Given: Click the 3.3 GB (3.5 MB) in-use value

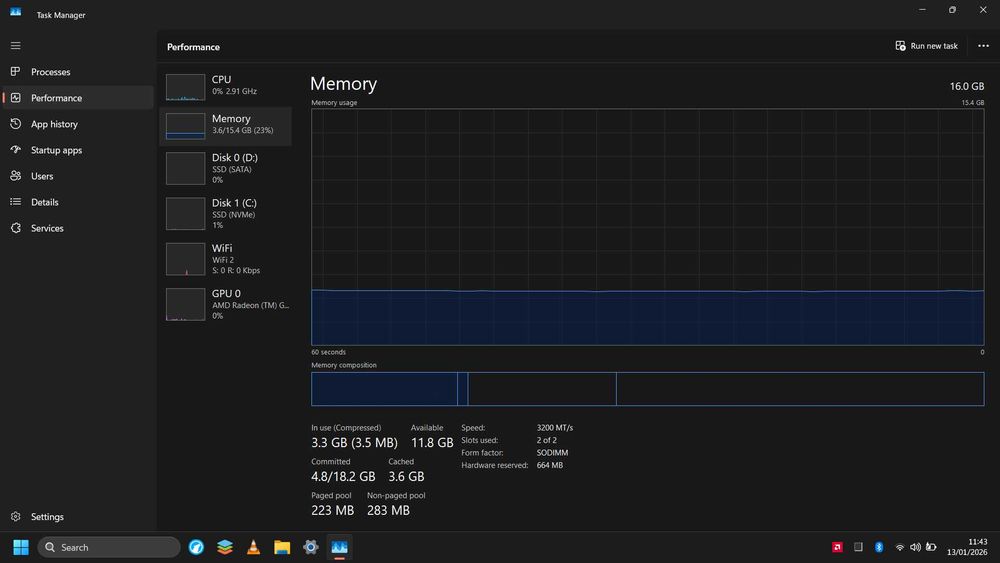Looking at the screenshot, I should coord(354,442).
